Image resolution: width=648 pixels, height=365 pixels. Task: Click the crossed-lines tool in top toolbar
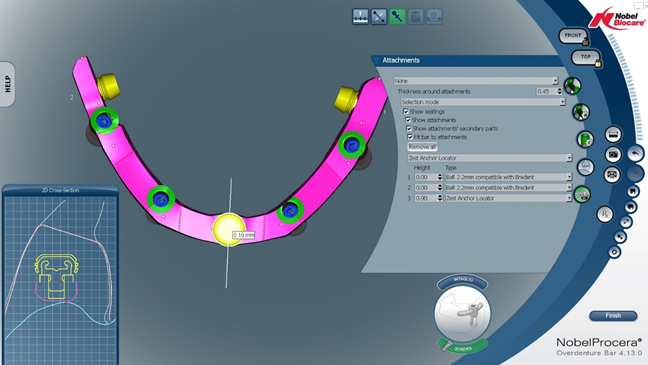(x=379, y=17)
